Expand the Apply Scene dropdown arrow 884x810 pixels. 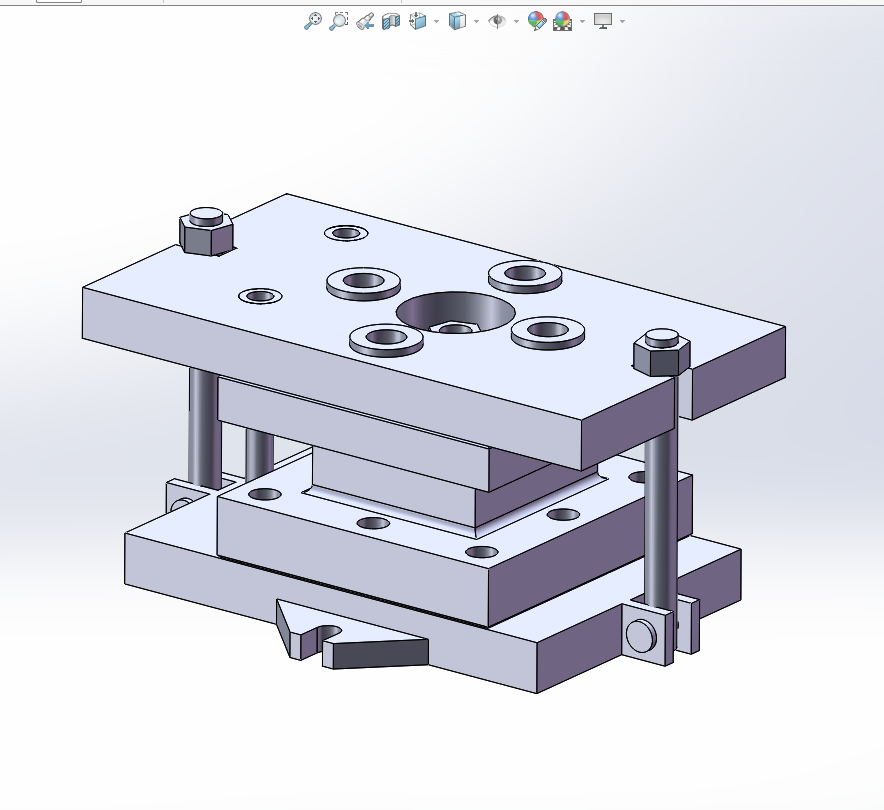point(582,21)
